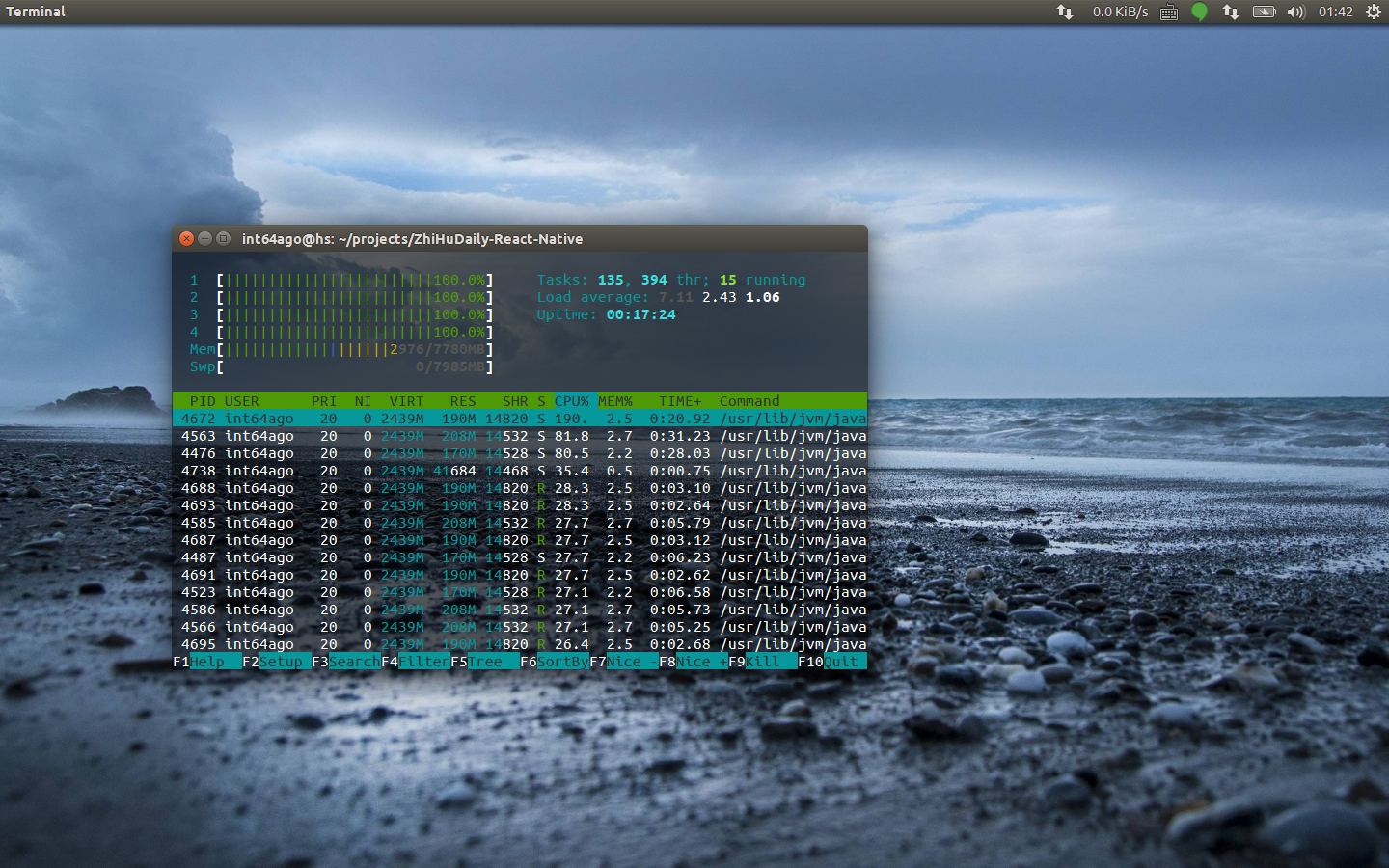Image resolution: width=1389 pixels, height=868 pixels.
Task: Click the TIME+ column header
Action: pyautogui.click(x=680, y=401)
